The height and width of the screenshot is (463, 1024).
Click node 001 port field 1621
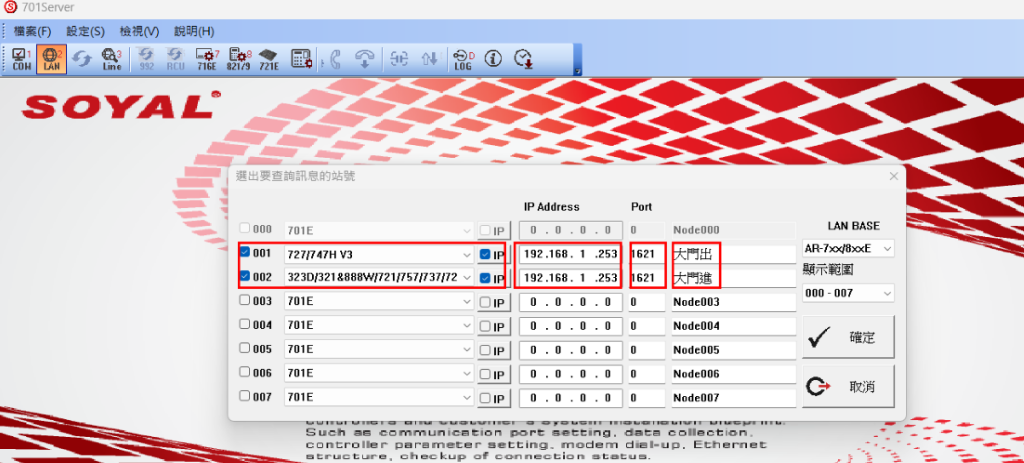click(647, 254)
